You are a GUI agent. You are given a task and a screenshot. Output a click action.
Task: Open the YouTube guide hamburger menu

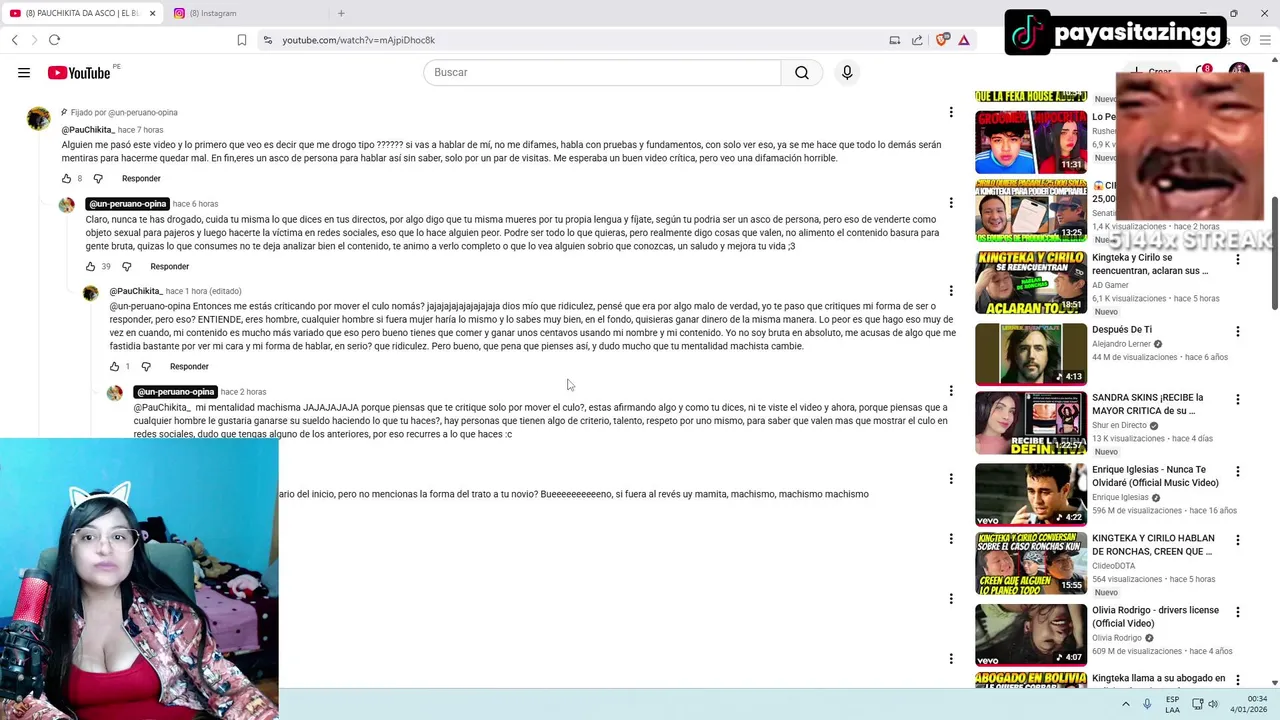coord(24,72)
